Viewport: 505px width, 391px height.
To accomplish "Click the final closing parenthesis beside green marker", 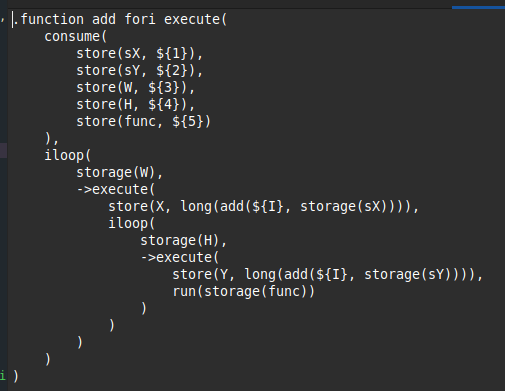I will click(16, 376).
